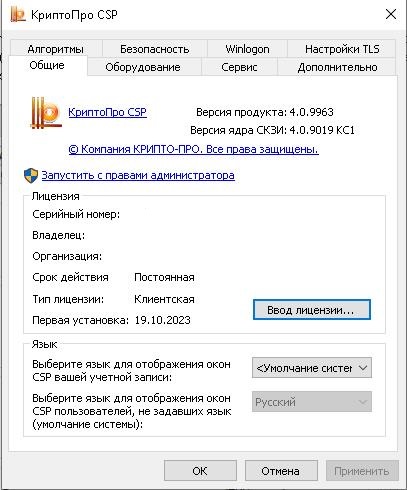Open the Компания КРИПТО-ПРО copyright link

[193, 149]
